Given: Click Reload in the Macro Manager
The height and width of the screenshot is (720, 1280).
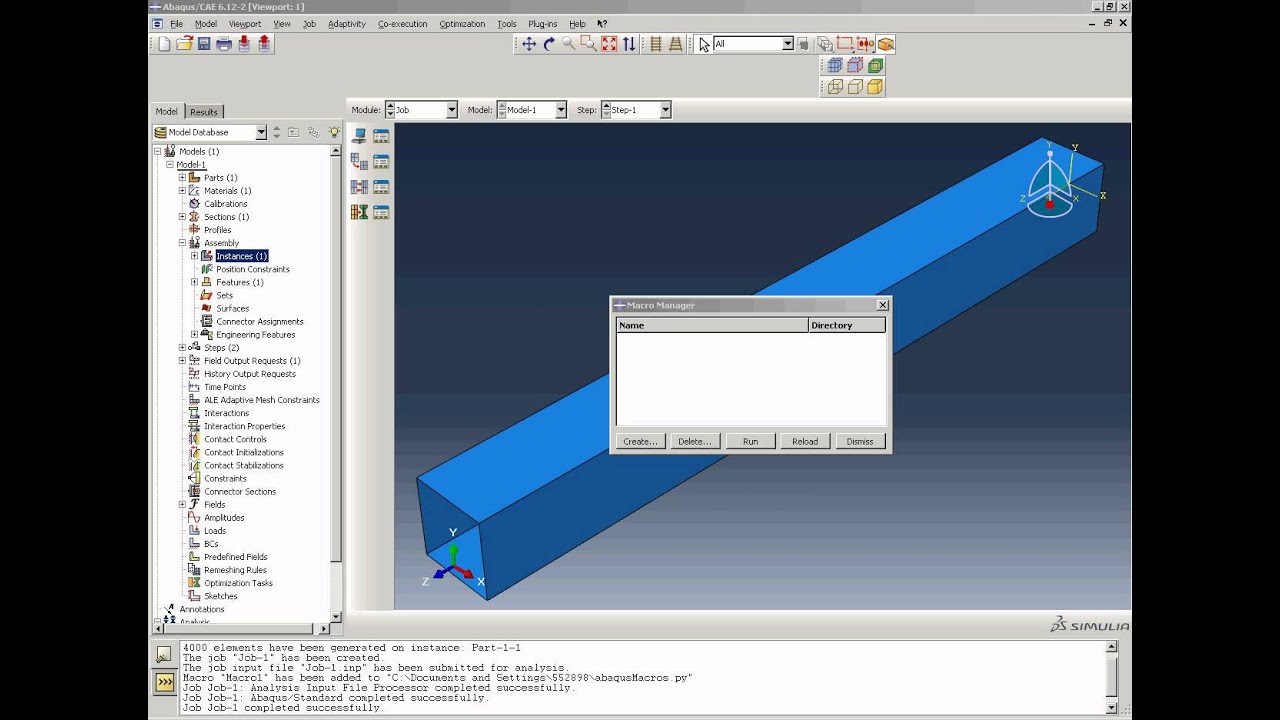Looking at the screenshot, I should (805, 441).
